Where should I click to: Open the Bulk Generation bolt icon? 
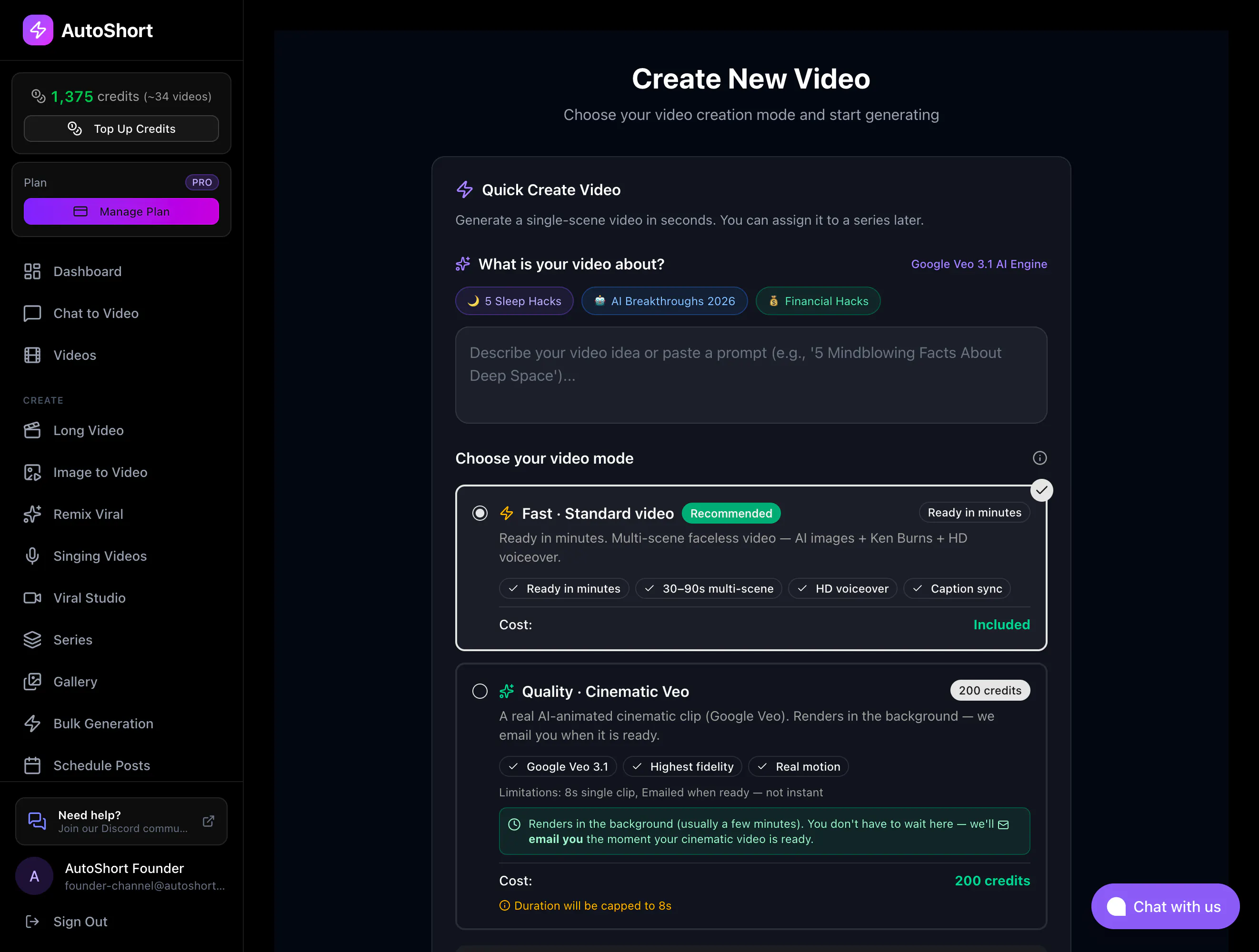[32, 723]
